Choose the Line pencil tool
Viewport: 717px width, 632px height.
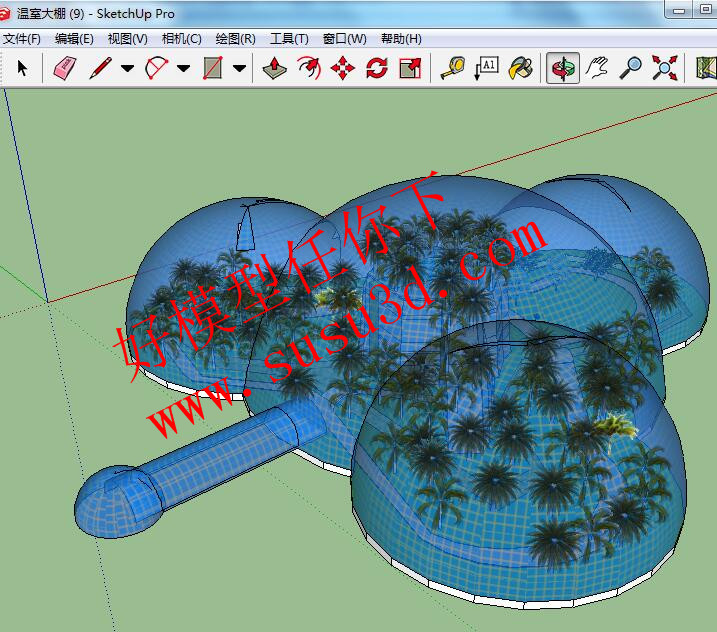pos(101,68)
